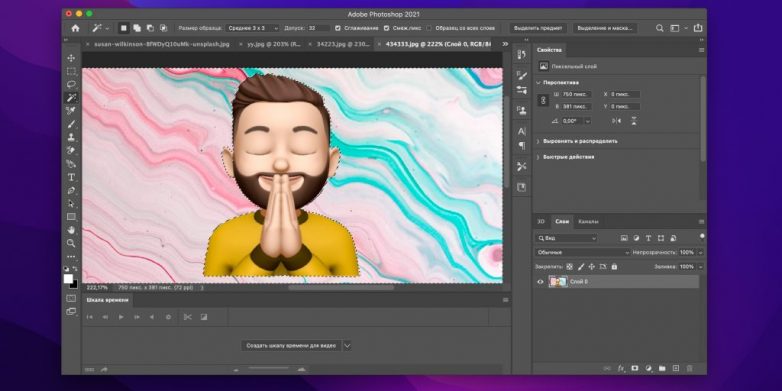Switch to the 34223.jpg document tab
Viewport: 782px width, 391px height.
coord(344,44)
